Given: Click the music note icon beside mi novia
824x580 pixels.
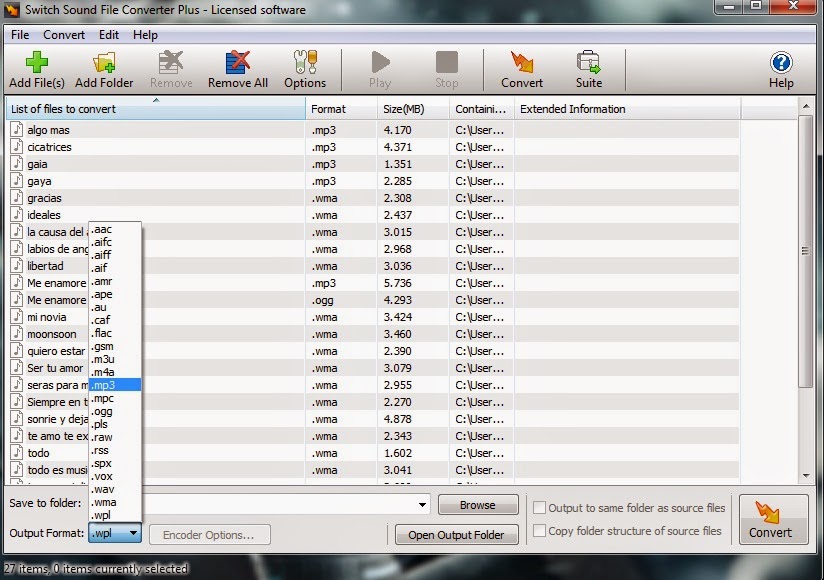Looking at the screenshot, I should (x=17, y=316).
